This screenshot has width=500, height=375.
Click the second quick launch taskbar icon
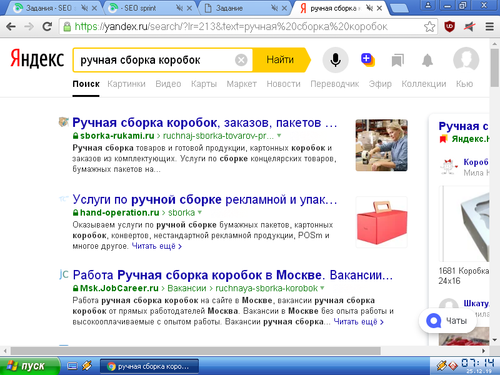point(87,366)
